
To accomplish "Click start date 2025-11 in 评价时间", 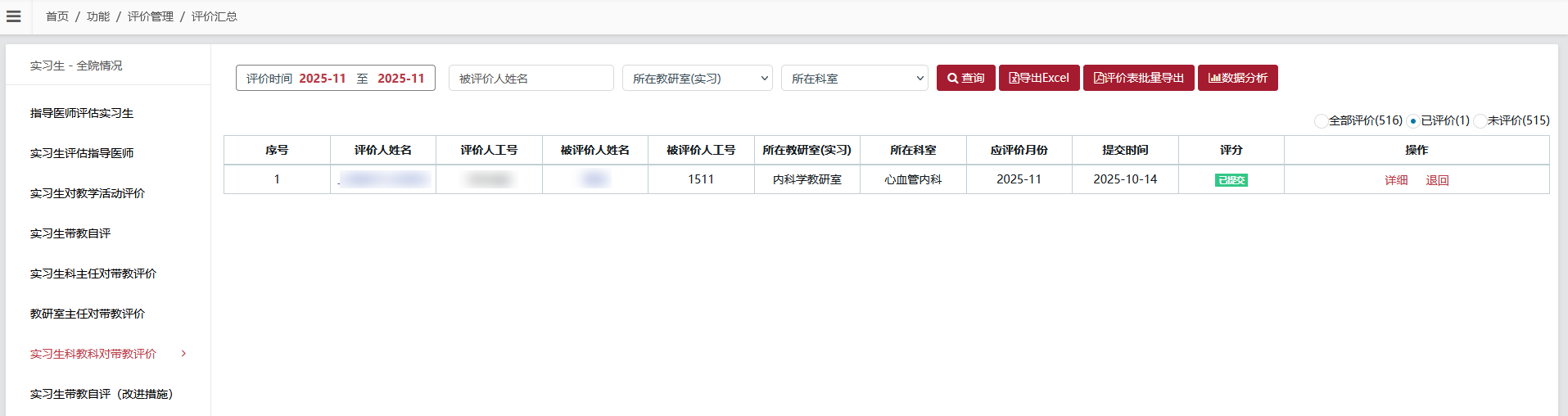I will tap(323, 79).
